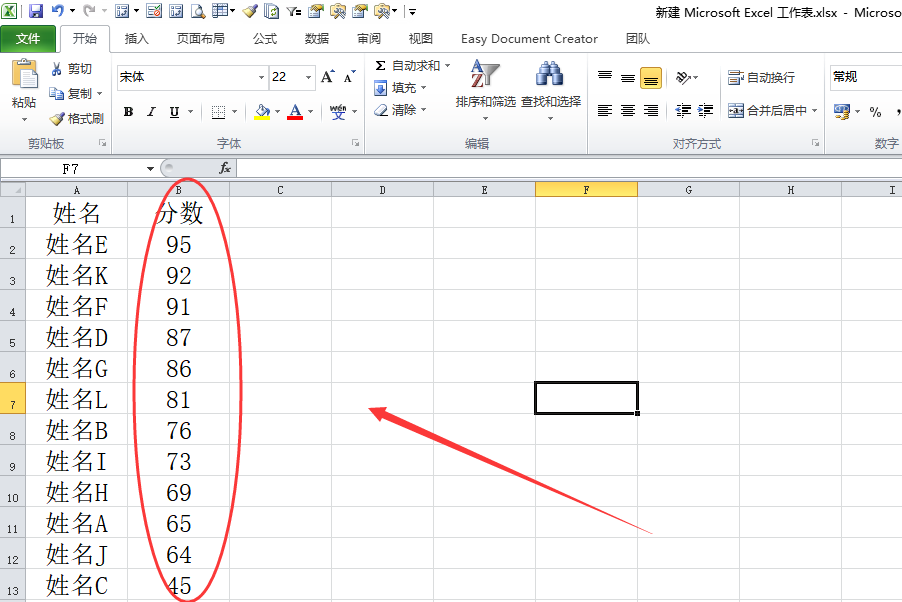Select the row 7 header
The height and width of the screenshot is (602, 902).
13,398
